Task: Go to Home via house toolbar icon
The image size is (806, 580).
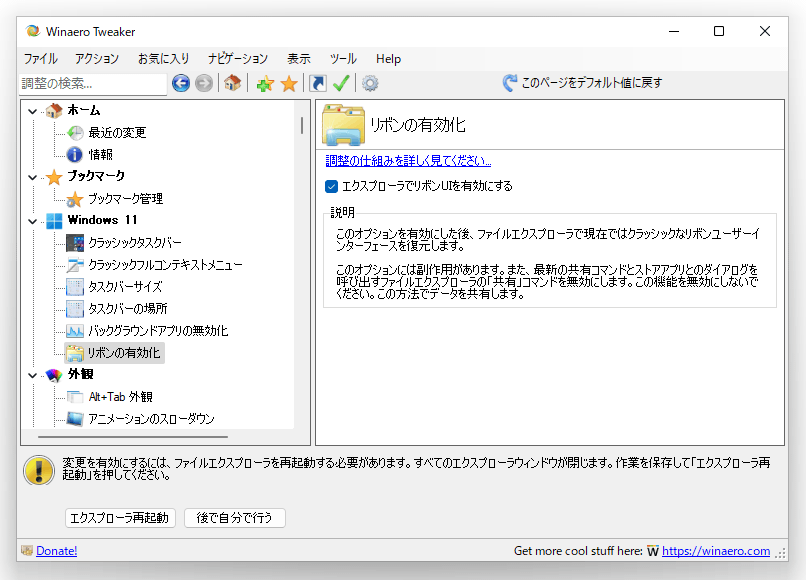Action: (232, 83)
